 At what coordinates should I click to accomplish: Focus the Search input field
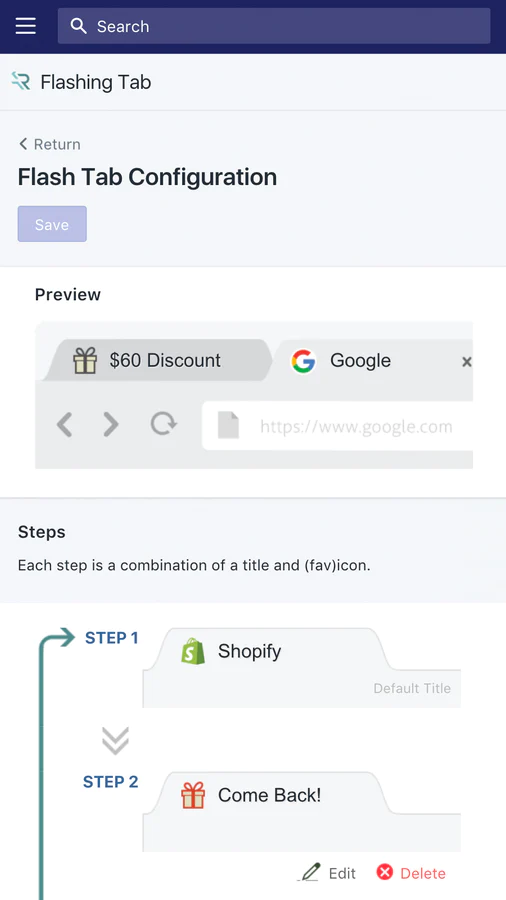tap(274, 26)
